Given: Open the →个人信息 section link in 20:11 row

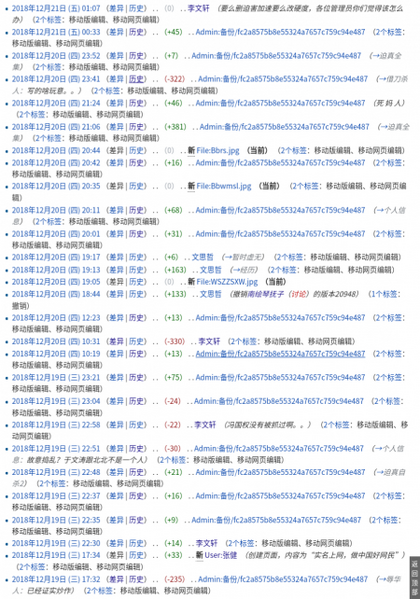Looking at the screenshot, I should pos(391,210).
